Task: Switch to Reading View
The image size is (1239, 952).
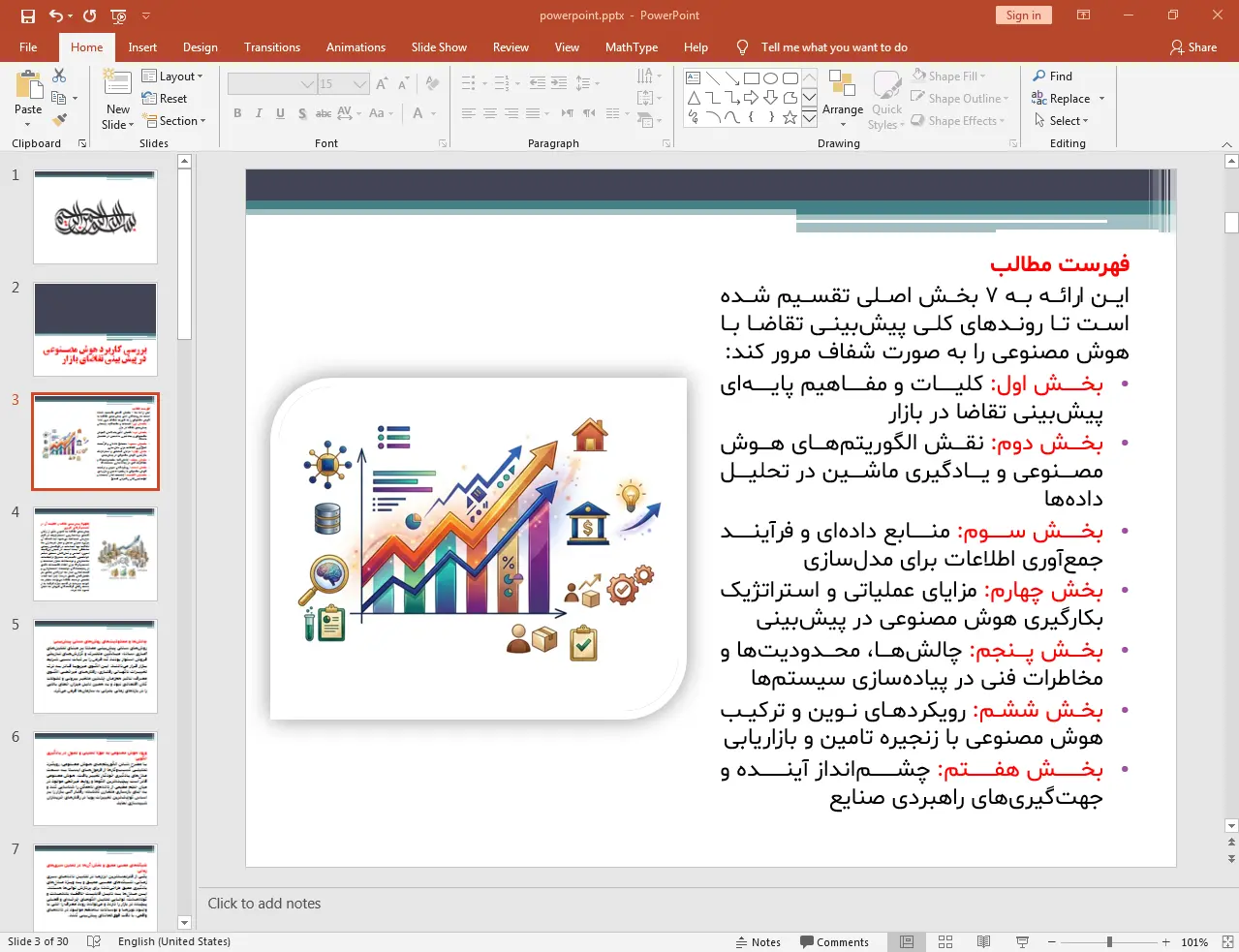Action: click(x=983, y=941)
